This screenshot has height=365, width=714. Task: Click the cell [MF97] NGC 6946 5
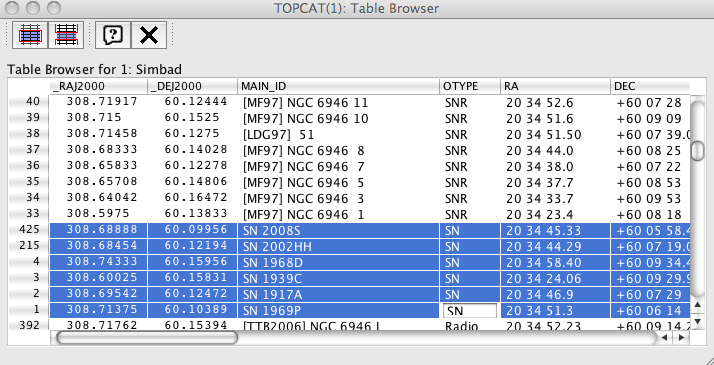pyautogui.click(x=338, y=182)
